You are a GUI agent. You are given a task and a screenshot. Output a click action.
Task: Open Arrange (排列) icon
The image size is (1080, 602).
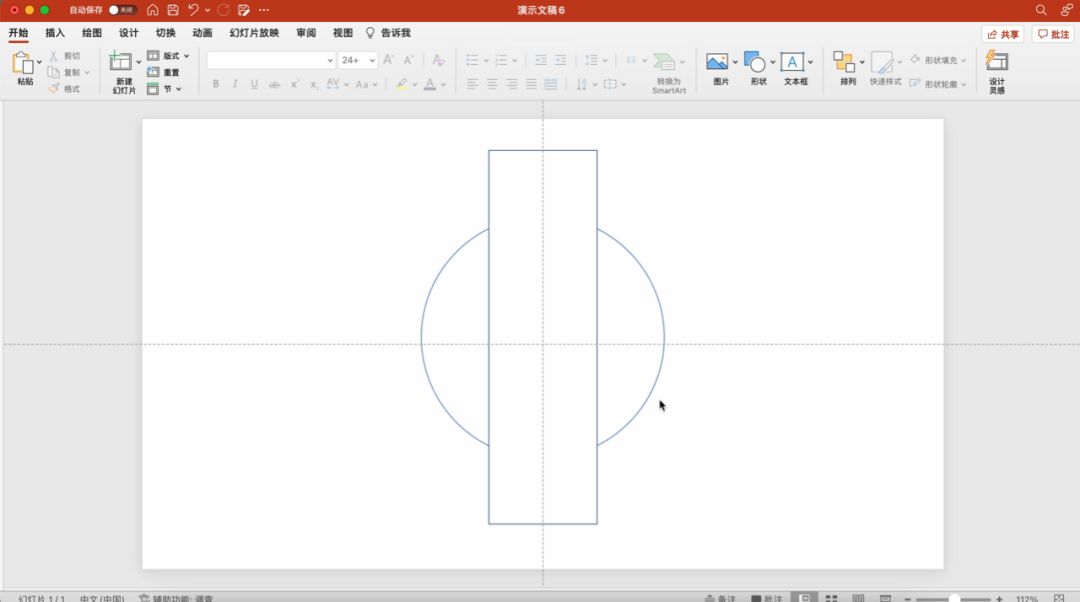844,62
